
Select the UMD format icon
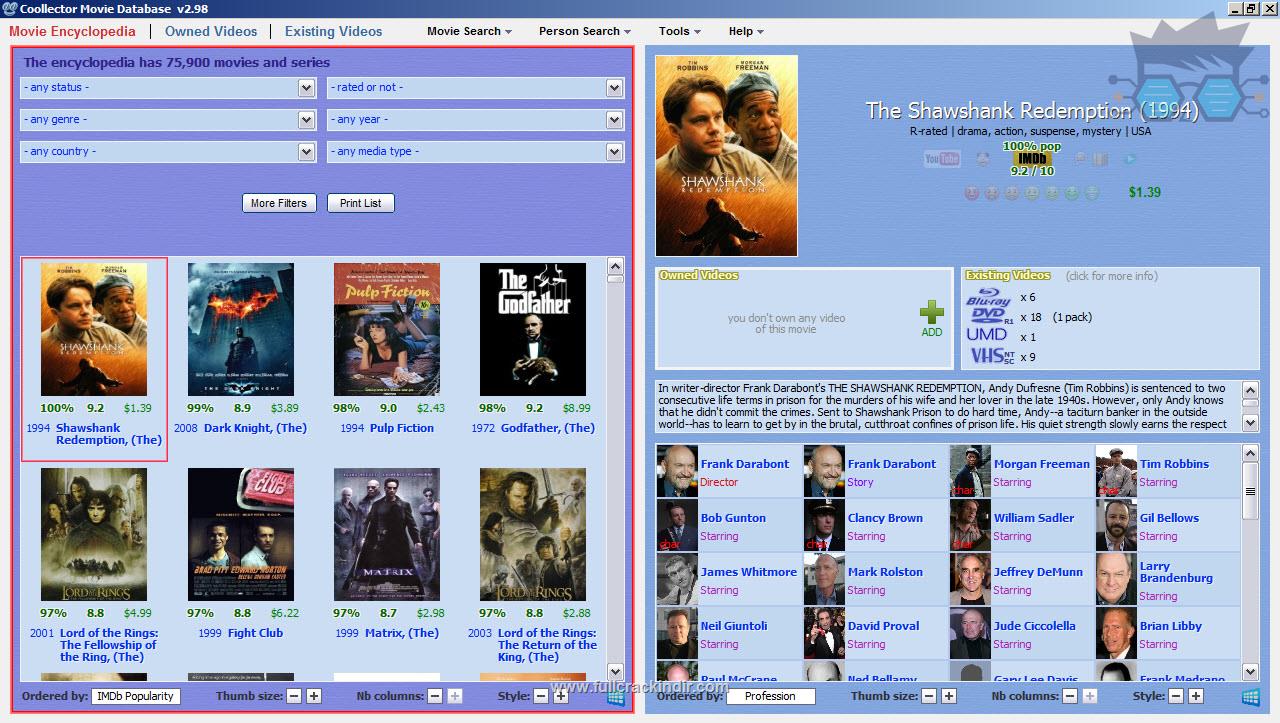tap(987, 336)
